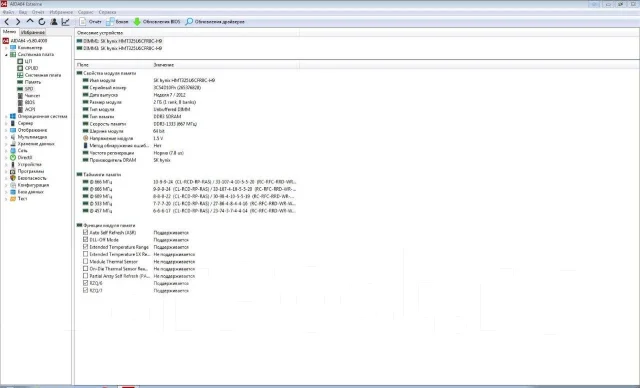Collapse the Системная плата parent node
This screenshot has height=388, width=640.
(x=6, y=55)
